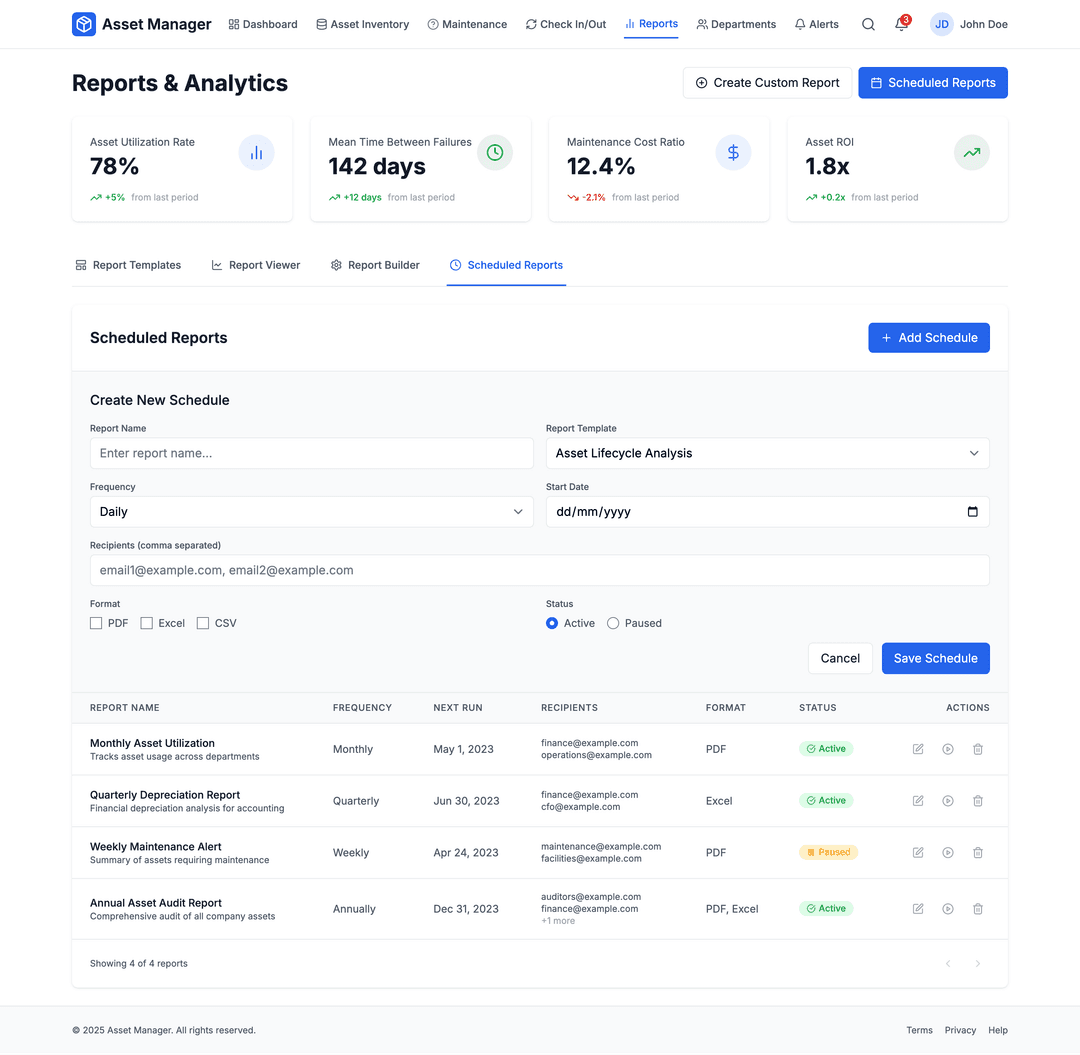1080x1055 pixels.
Task: Switch to the Report Builder tab
Action: (x=375, y=265)
